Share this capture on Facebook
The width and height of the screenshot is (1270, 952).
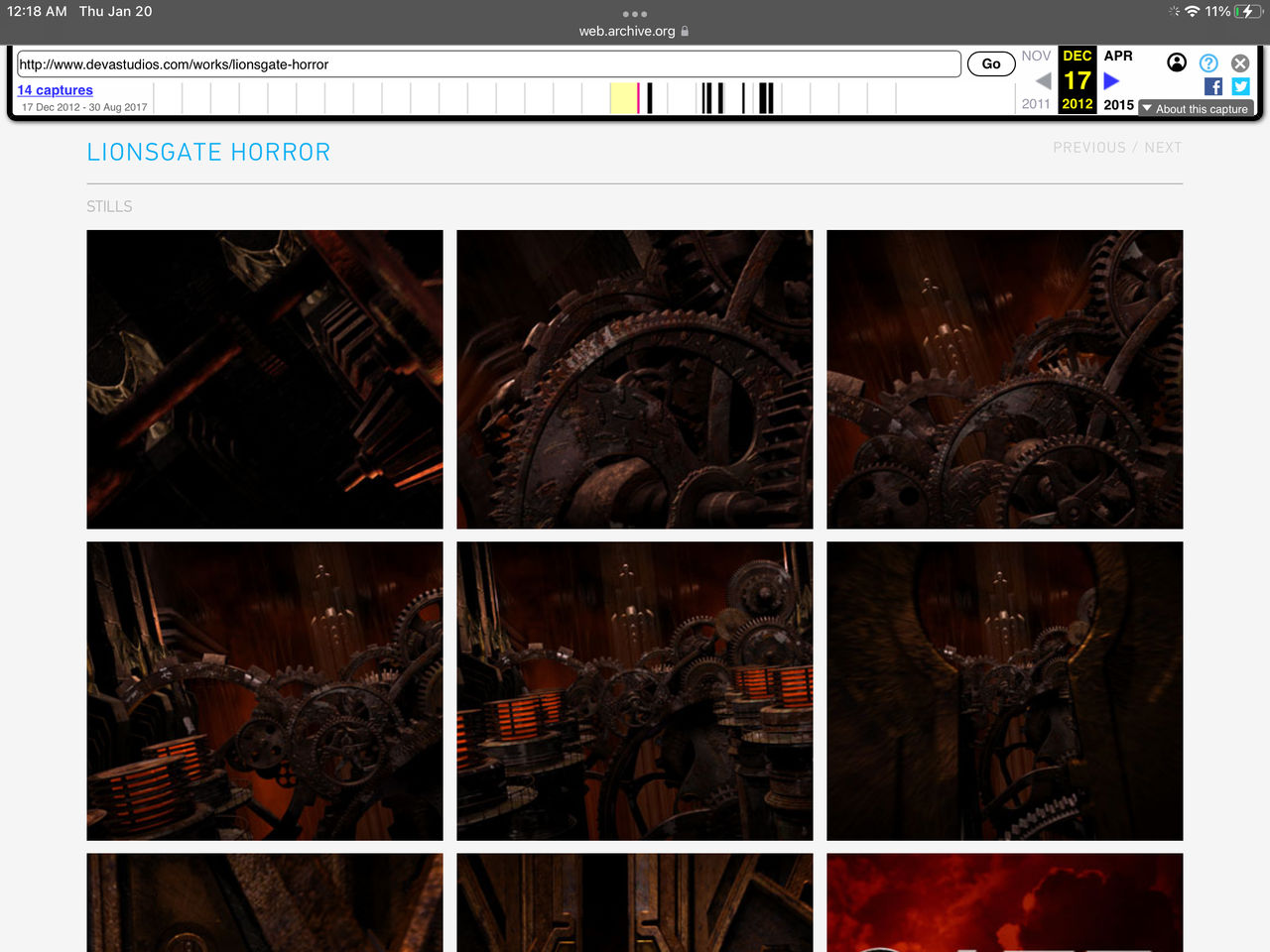[1212, 86]
